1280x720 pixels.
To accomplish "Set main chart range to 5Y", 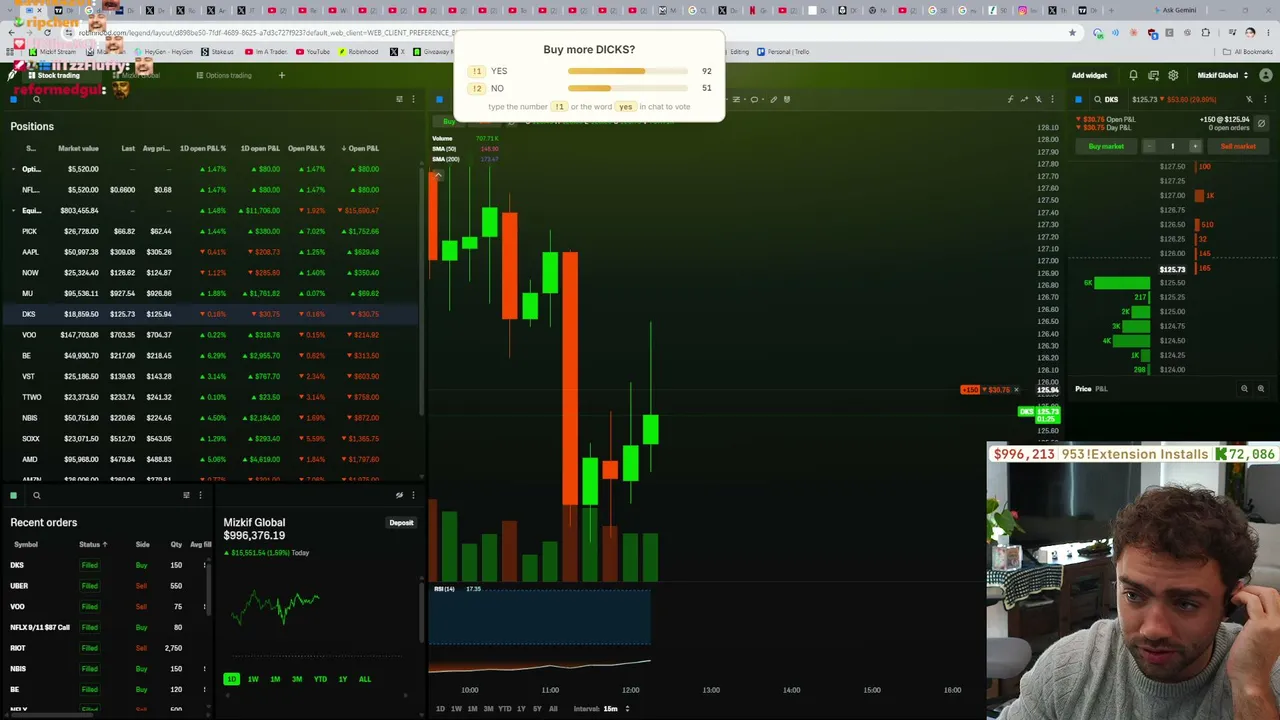I will point(537,709).
